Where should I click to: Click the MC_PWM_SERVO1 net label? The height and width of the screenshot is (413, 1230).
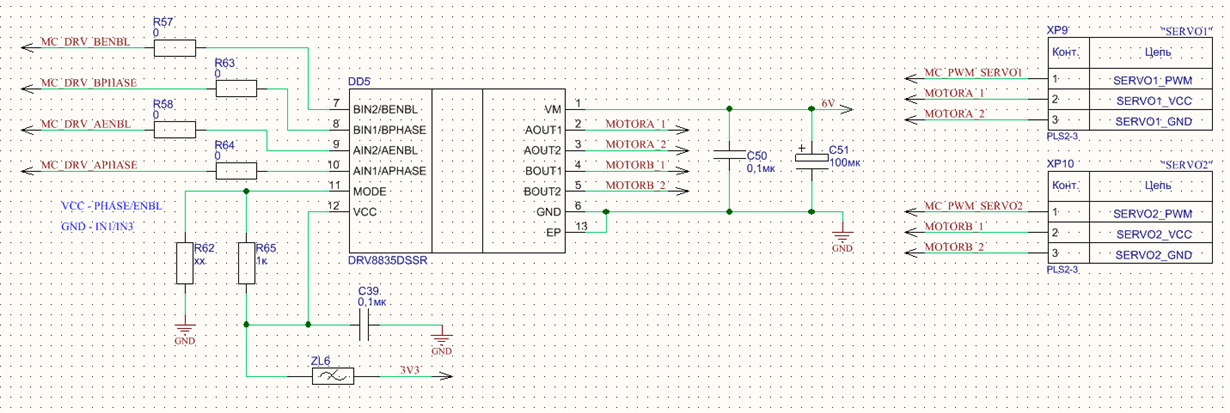[x=972, y=72]
